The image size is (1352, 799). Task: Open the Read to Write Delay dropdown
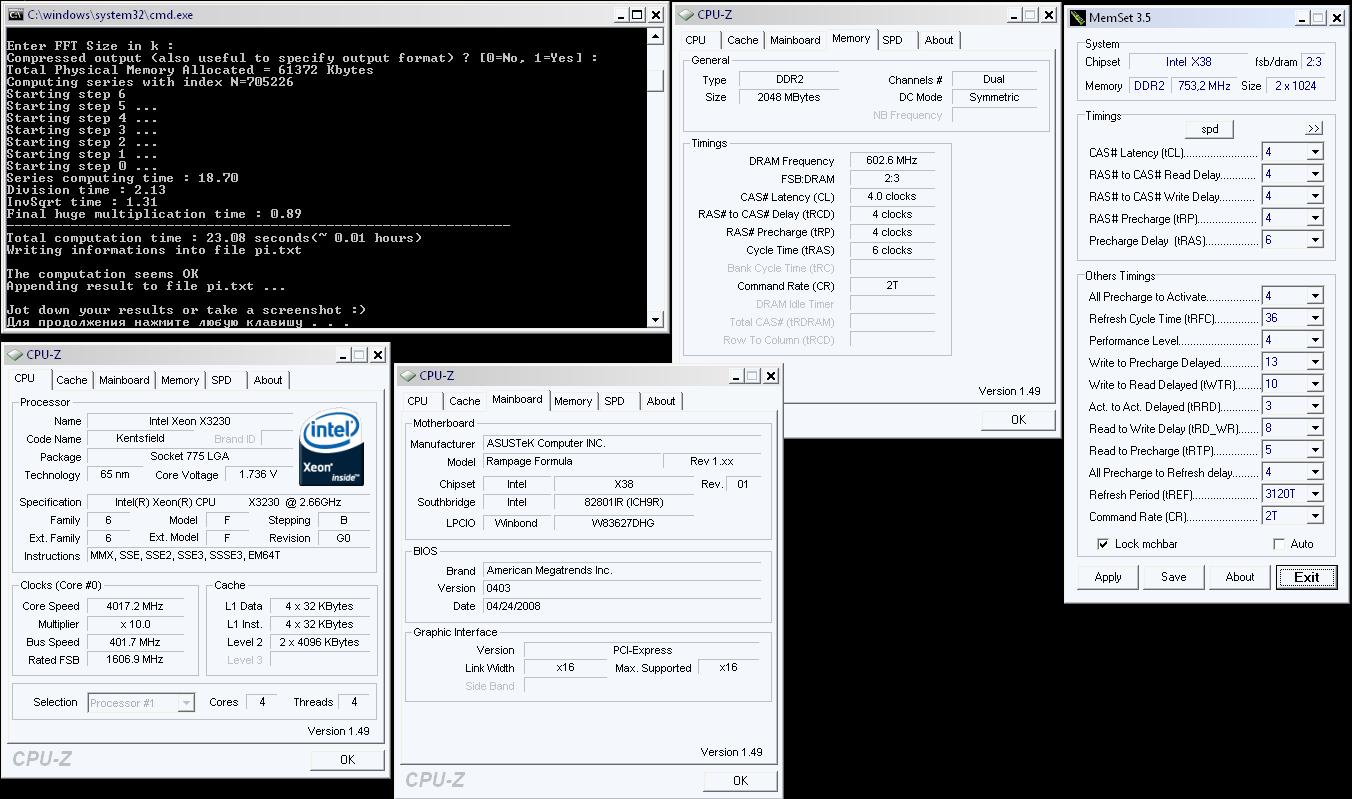(1315, 428)
